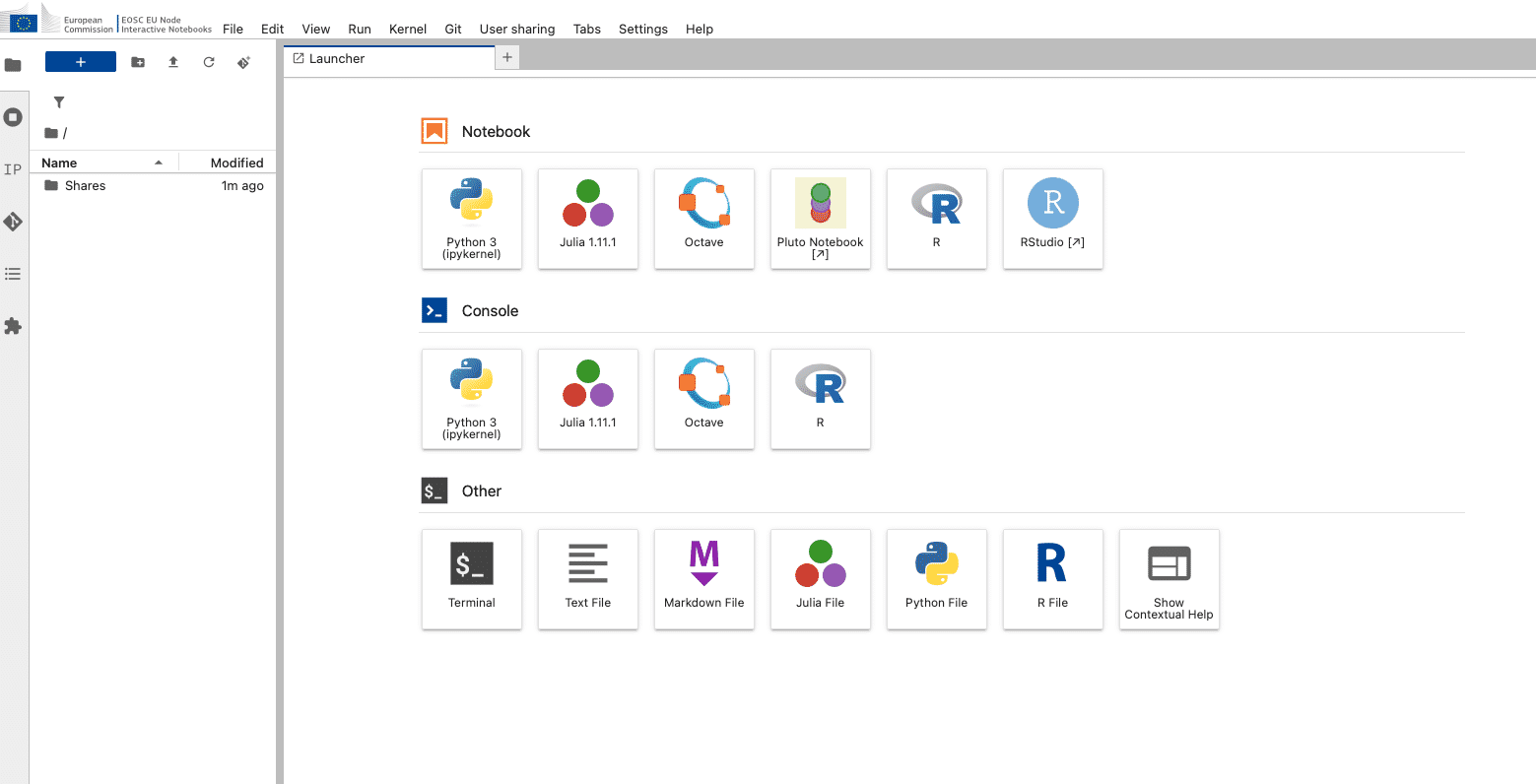Click the '1m ago' modified text
Image resolution: width=1536 pixels, height=784 pixels.
click(x=242, y=185)
